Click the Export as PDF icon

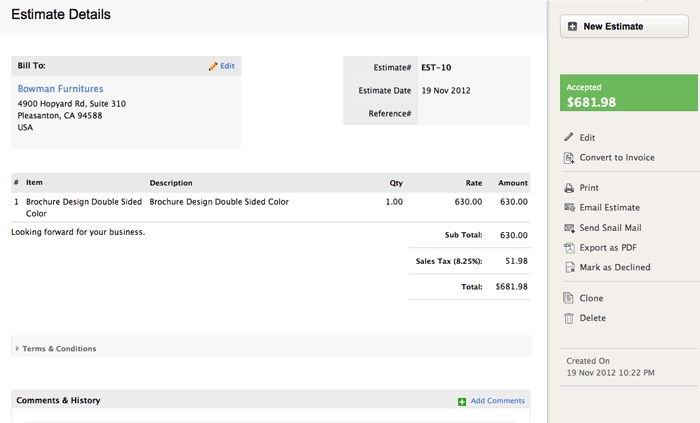(568, 248)
